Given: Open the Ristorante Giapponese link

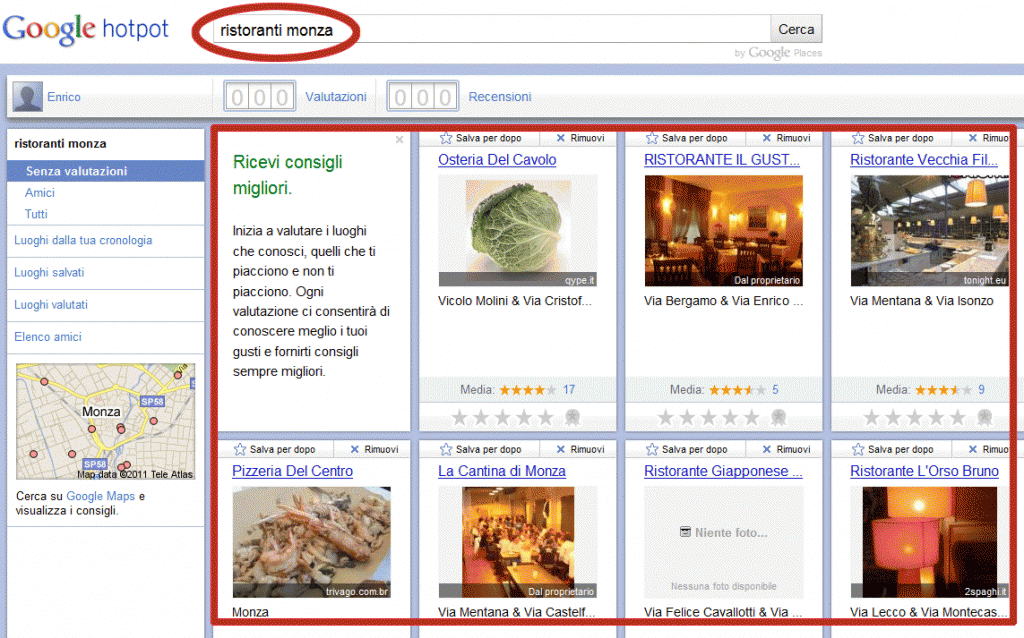Looking at the screenshot, I should coord(723,471).
